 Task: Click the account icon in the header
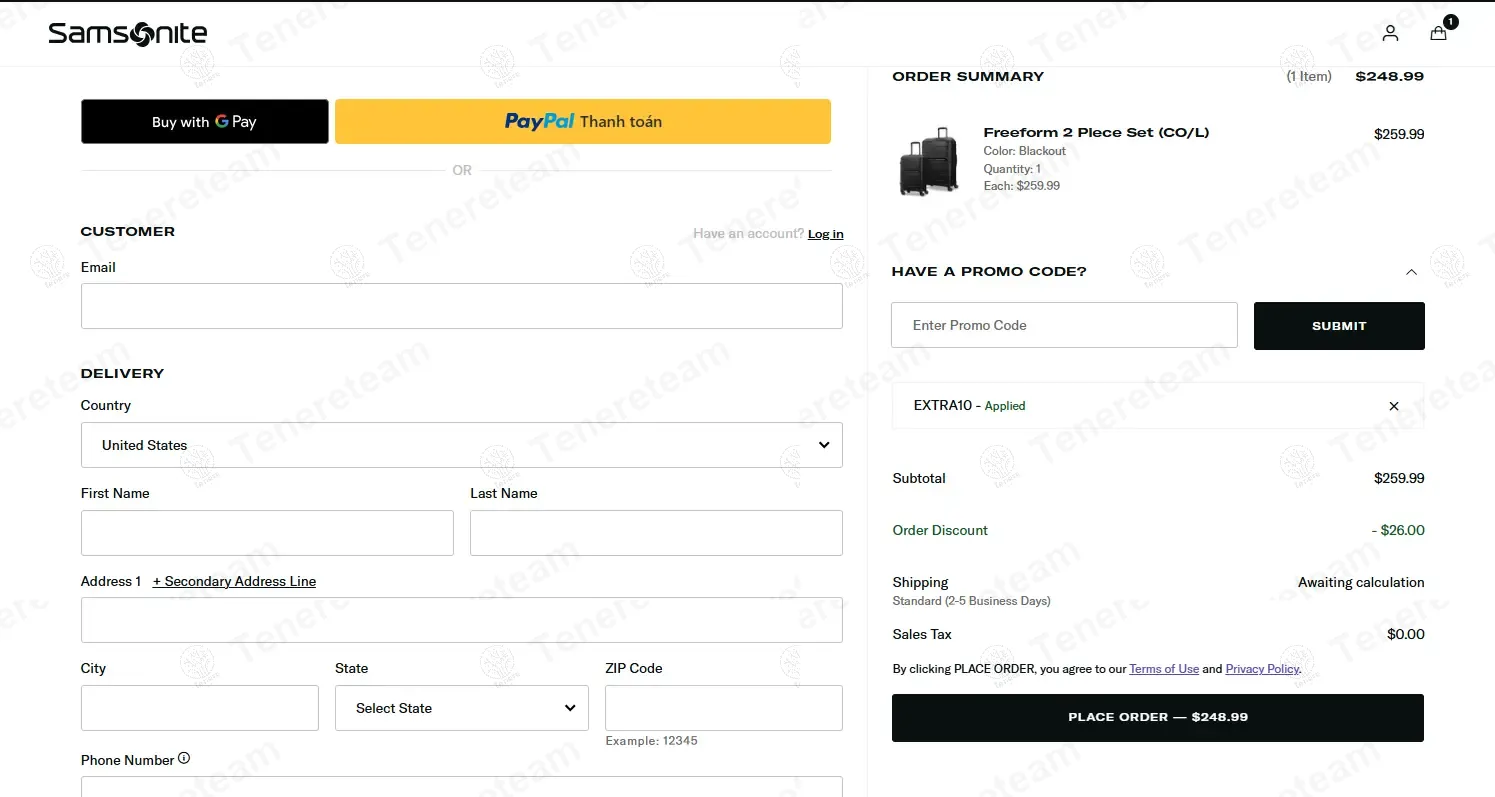coord(1390,33)
